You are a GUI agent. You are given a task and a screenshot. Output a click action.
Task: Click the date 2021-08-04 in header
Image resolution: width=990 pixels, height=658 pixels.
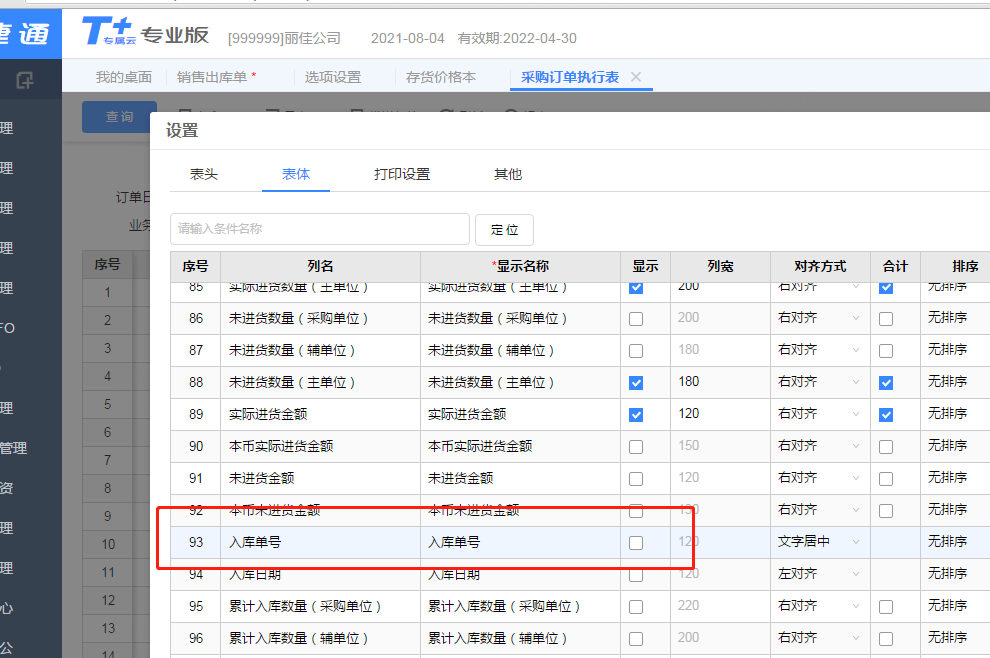coord(407,39)
